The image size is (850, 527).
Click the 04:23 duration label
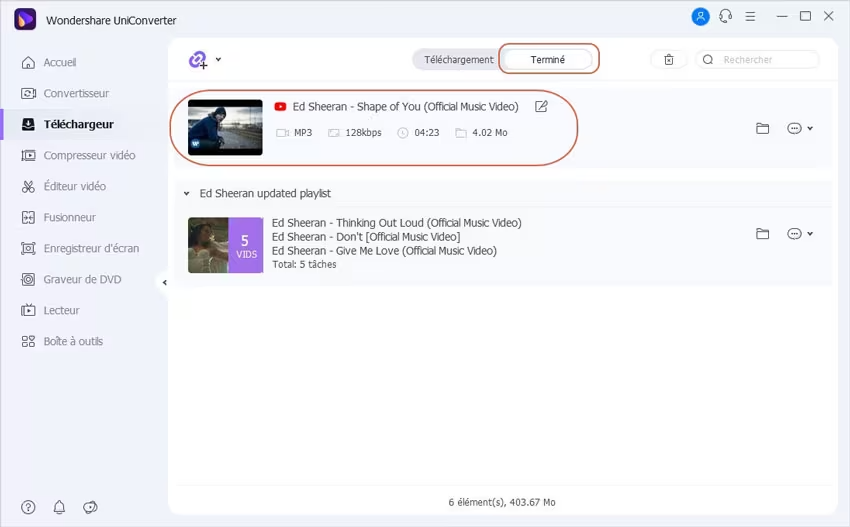(x=427, y=133)
